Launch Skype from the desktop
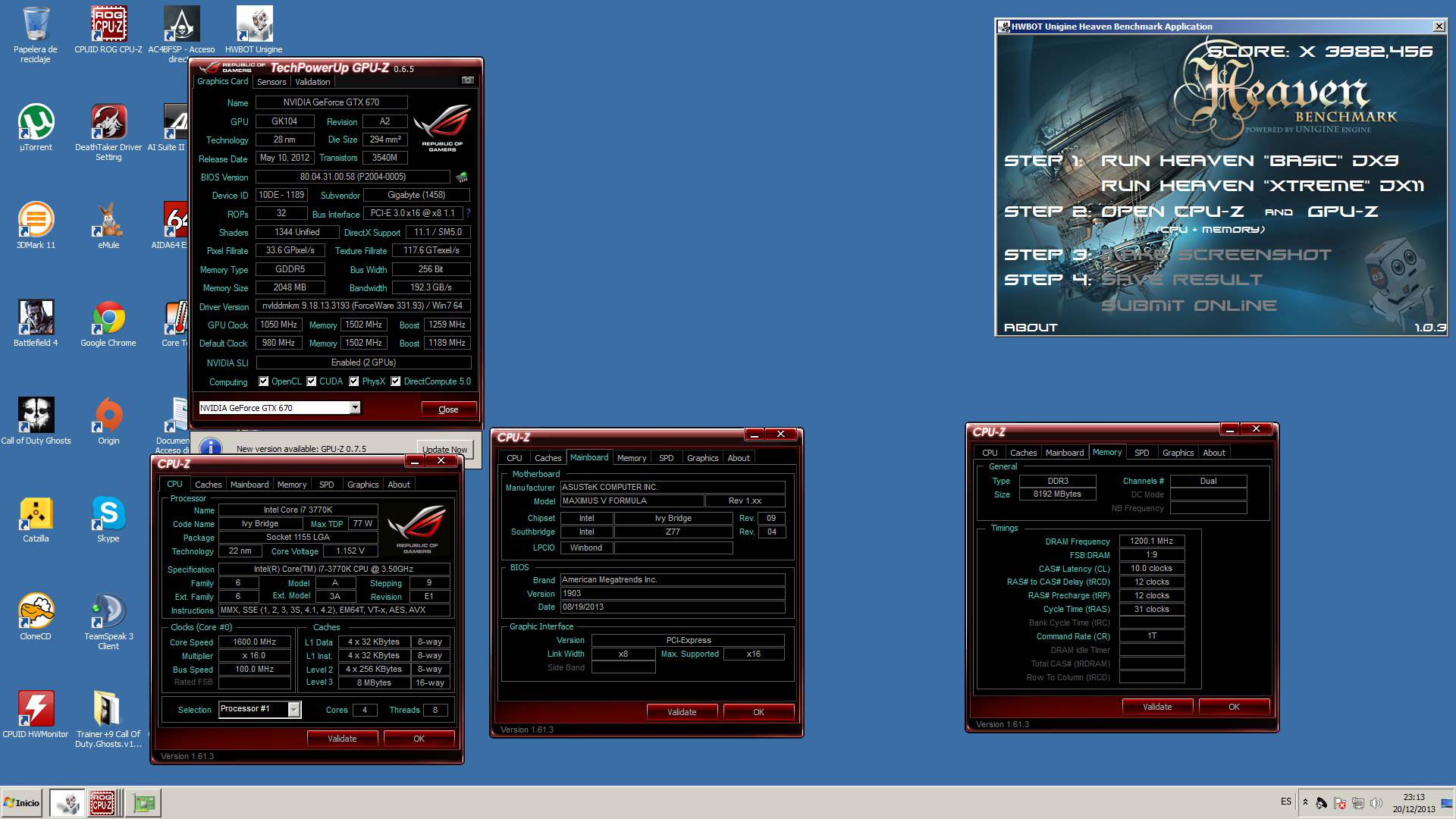 pos(108,519)
